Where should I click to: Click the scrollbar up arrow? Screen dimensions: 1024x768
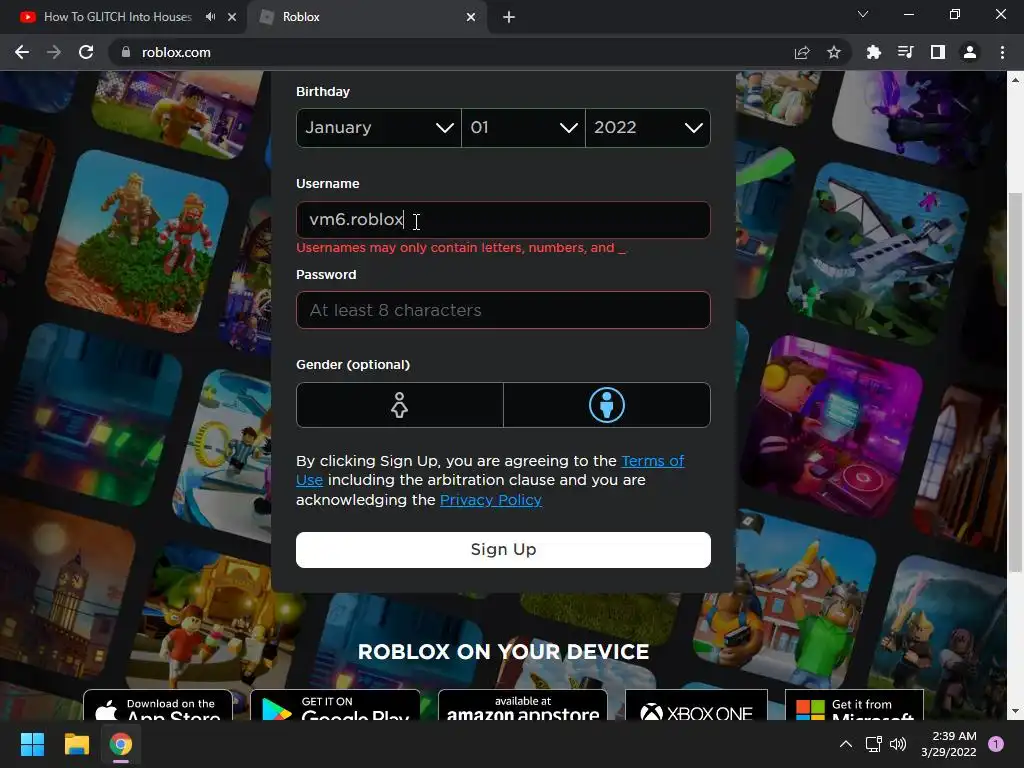point(1015,80)
